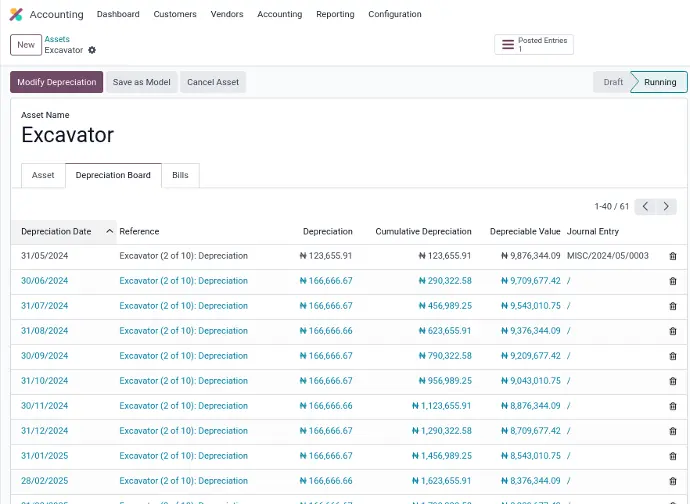Open the Accounting menu in navbar
Viewport: 690px width, 504px height.
pos(280,14)
